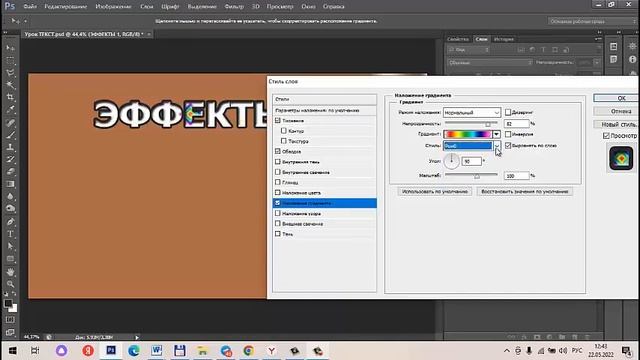640x360 pixels.
Task: Select the Brush tool
Action: 10,135
